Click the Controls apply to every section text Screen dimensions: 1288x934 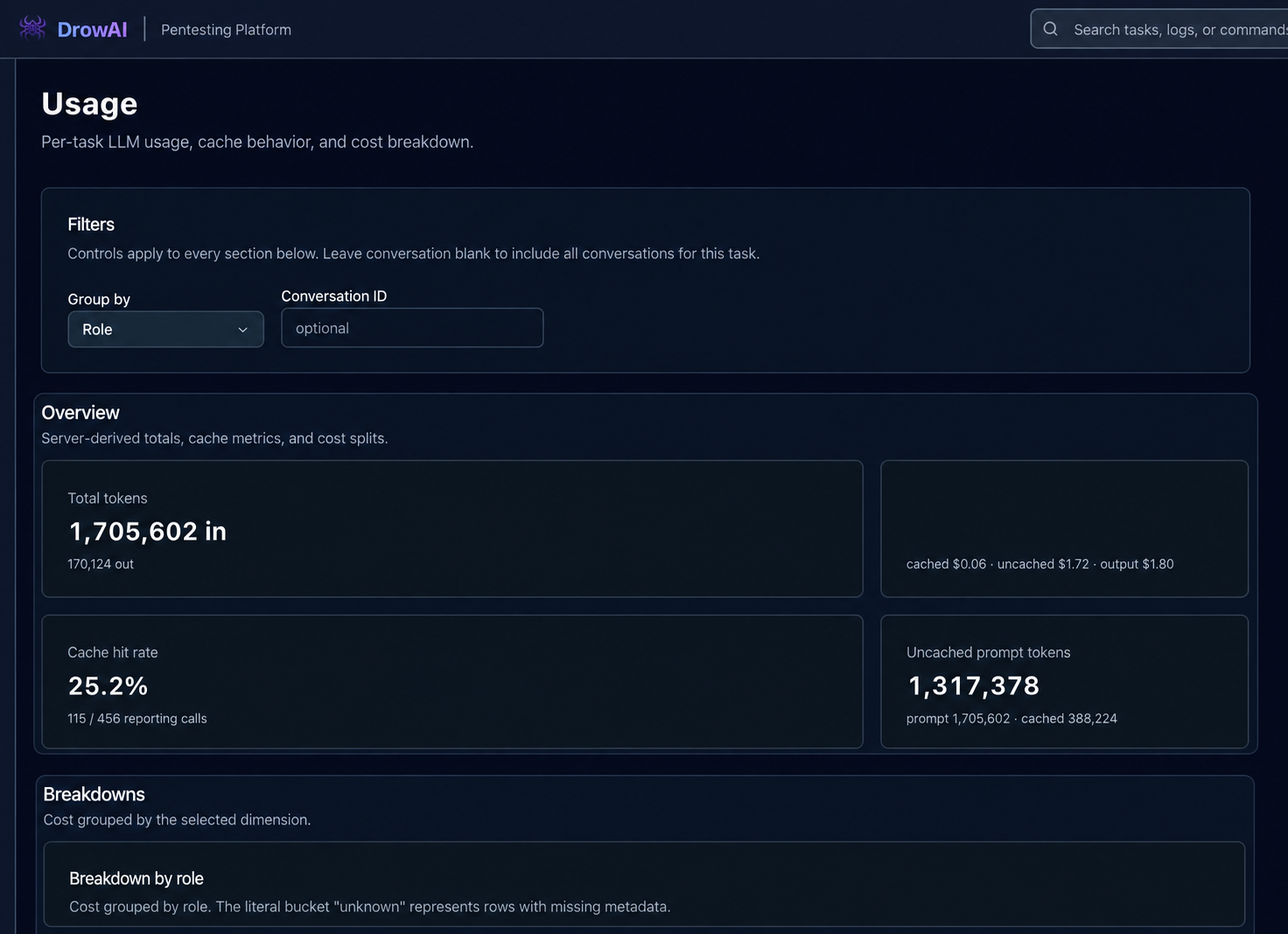coord(414,254)
